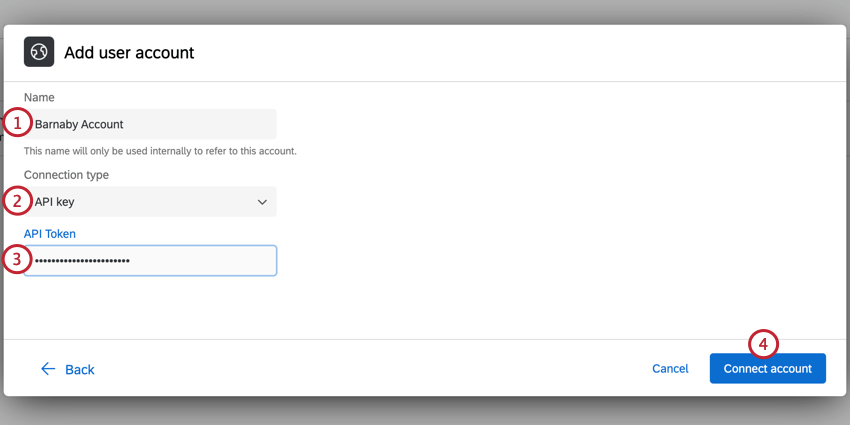Click into the masked API Token field
This screenshot has width=850, height=425.
(150, 261)
